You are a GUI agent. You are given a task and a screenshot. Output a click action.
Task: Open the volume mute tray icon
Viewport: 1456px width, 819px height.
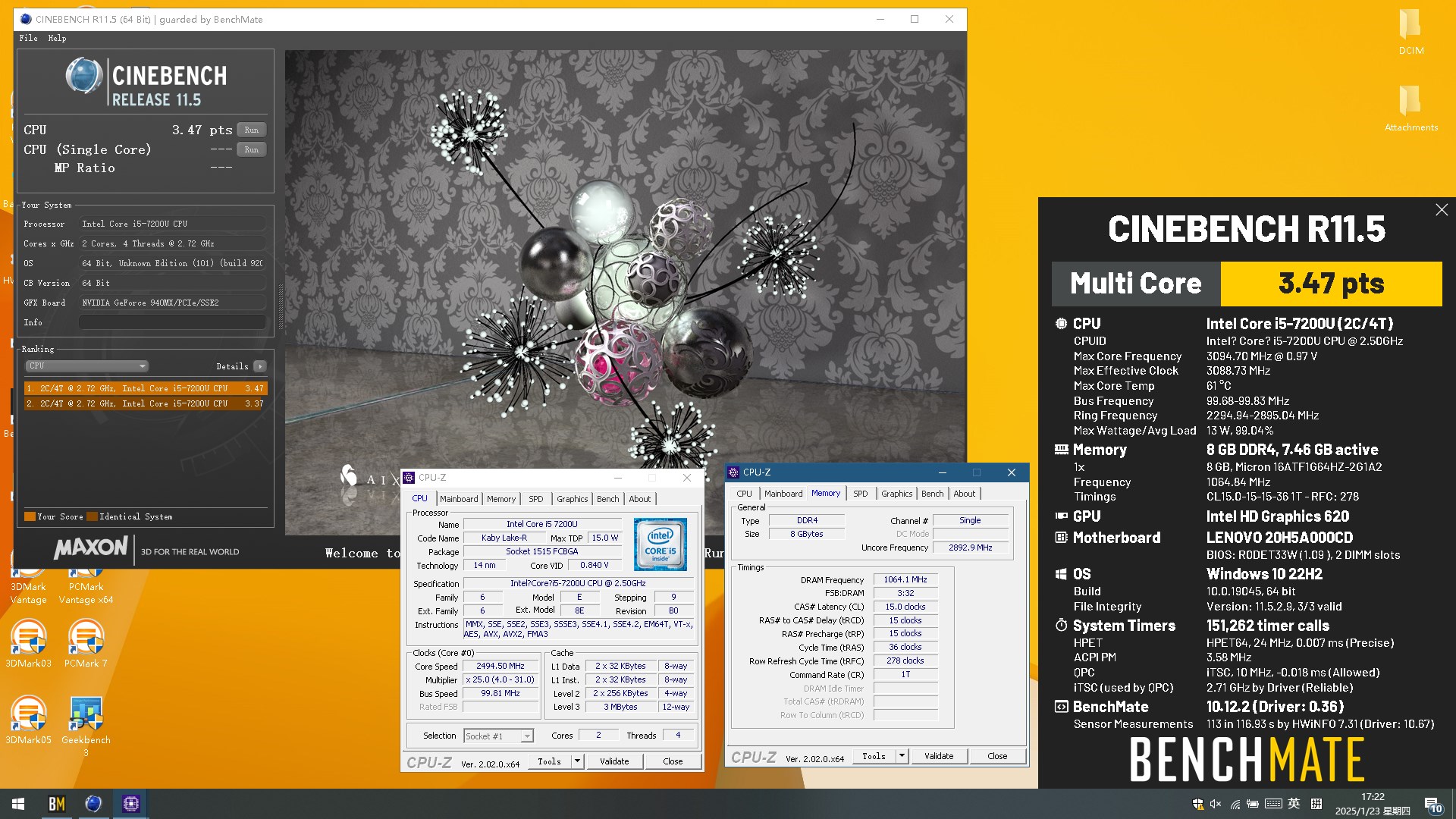(x=1216, y=804)
